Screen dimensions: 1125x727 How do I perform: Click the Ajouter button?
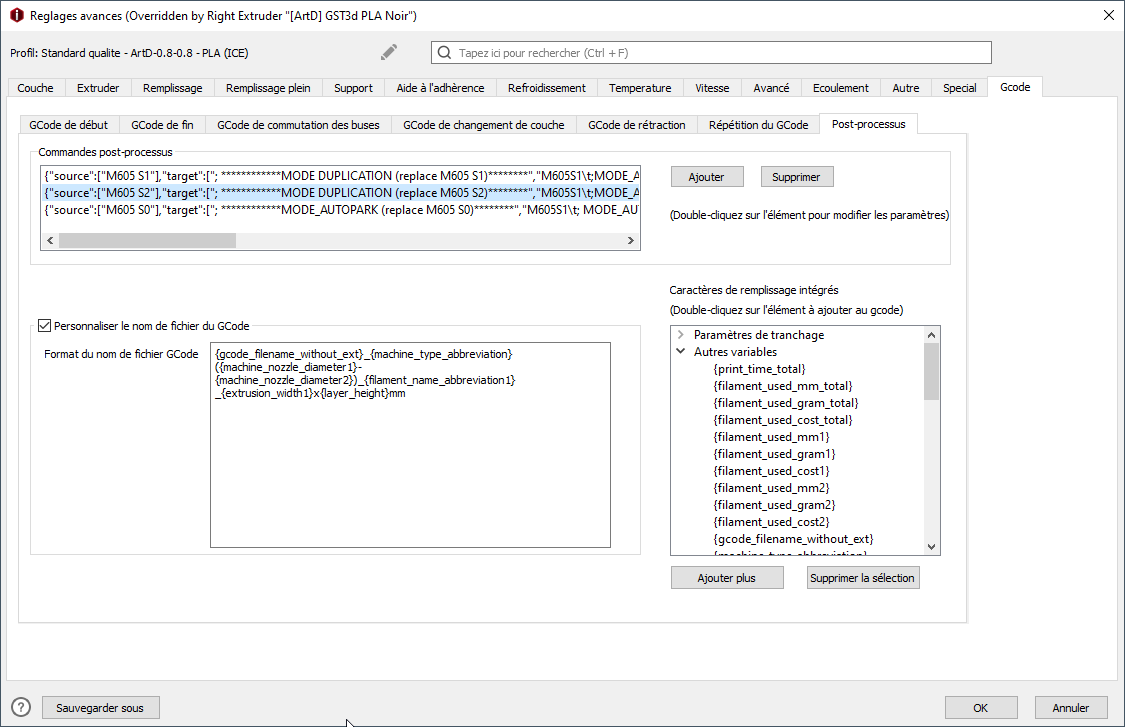pos(707,177)
